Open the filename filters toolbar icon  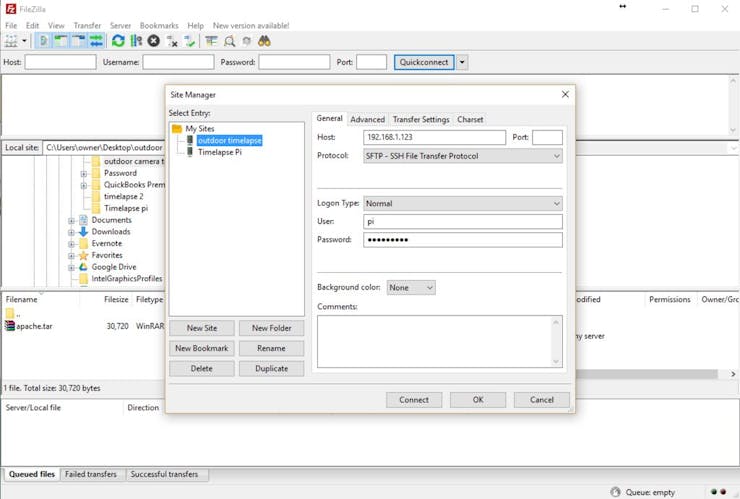211,41
